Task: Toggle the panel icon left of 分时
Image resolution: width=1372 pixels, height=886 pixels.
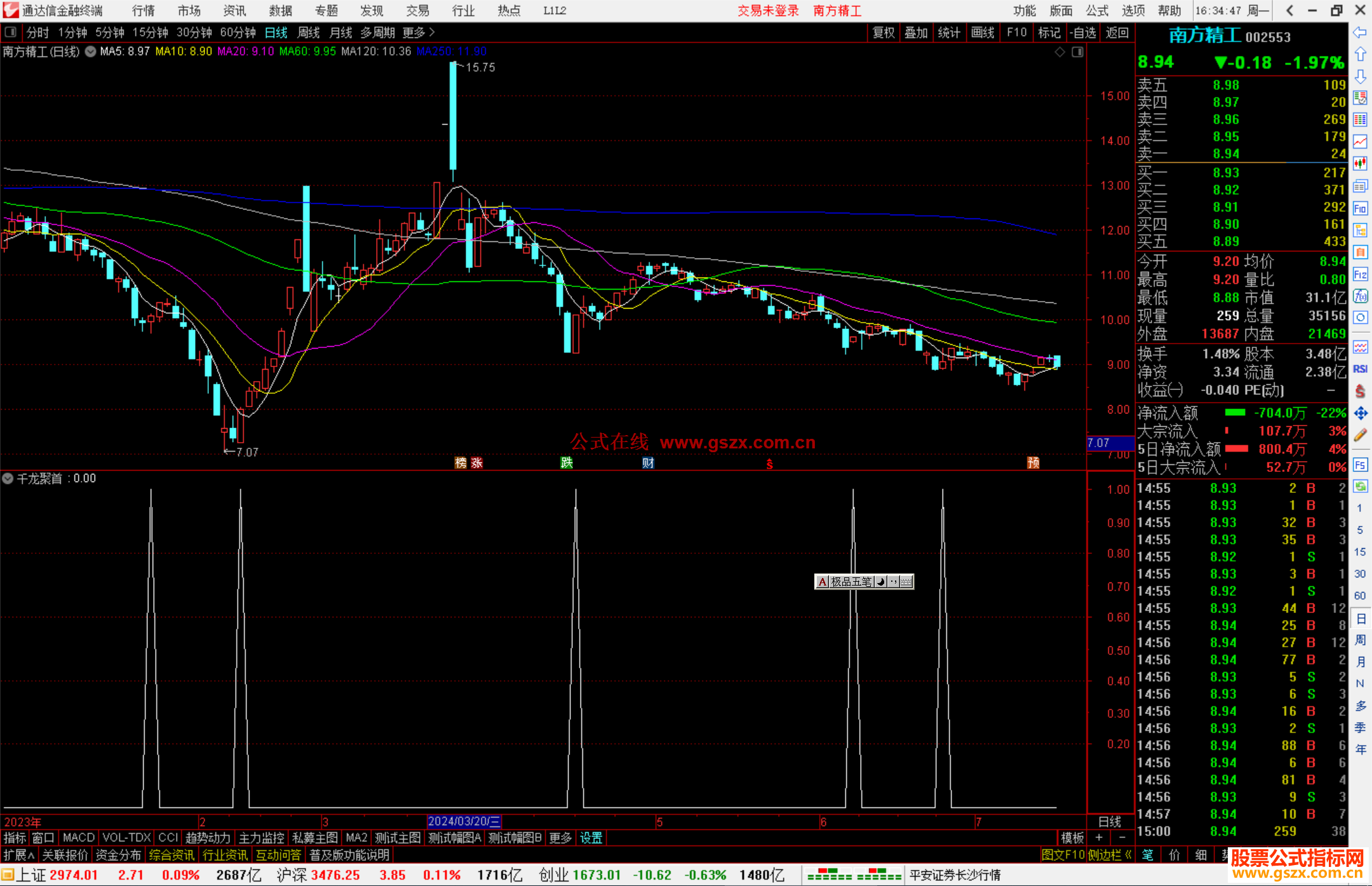Action: pos(11,32)
